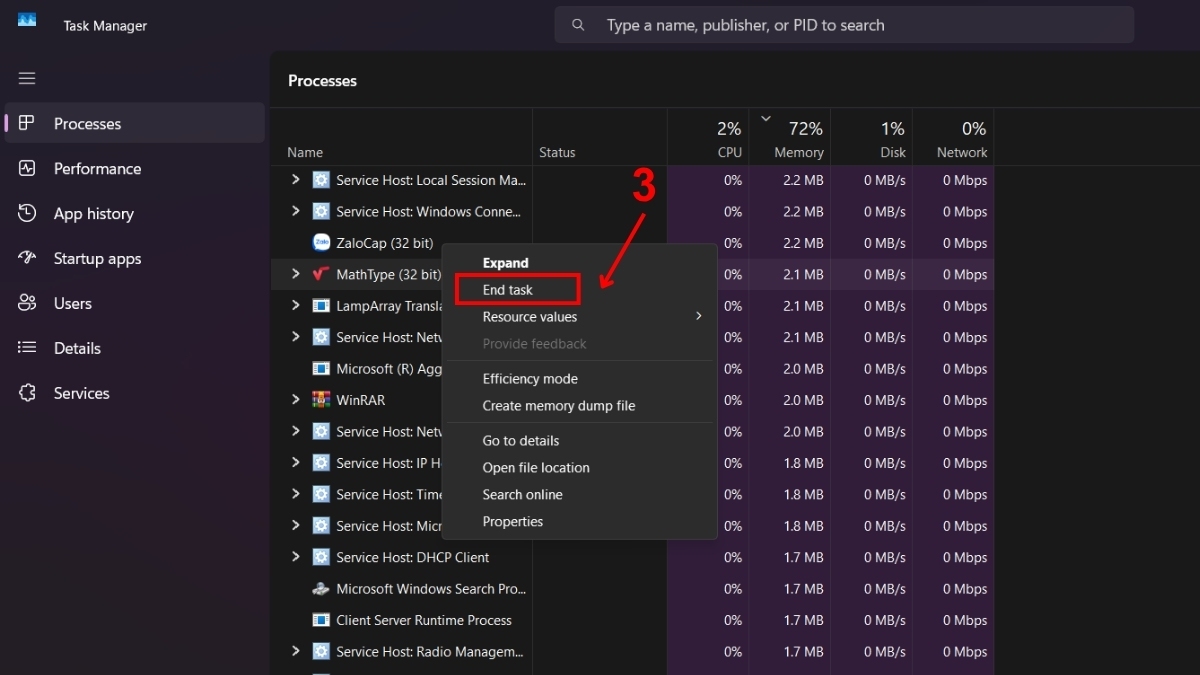Sort by Disk column header
This screenshot has height=675, width=1200.
point(871,137)
